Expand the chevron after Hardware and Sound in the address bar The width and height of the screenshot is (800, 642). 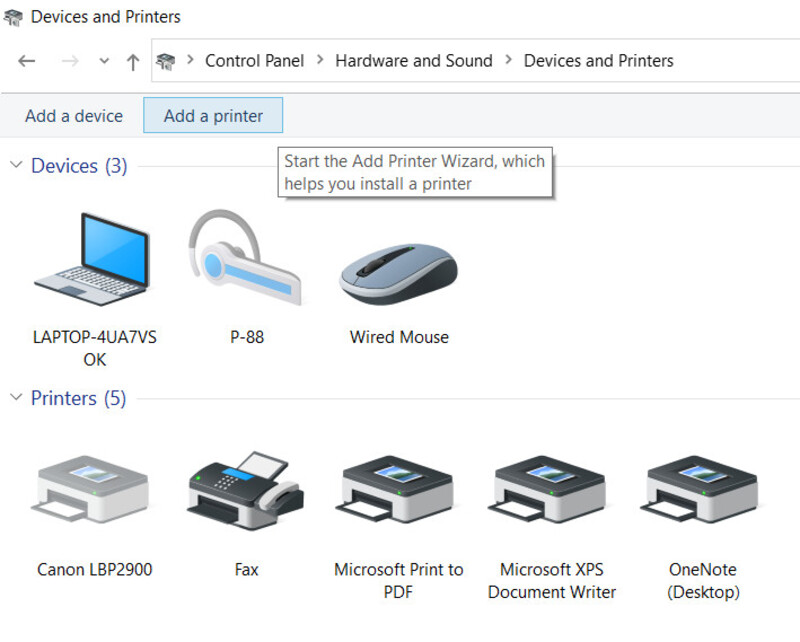(x=508, y=60)
